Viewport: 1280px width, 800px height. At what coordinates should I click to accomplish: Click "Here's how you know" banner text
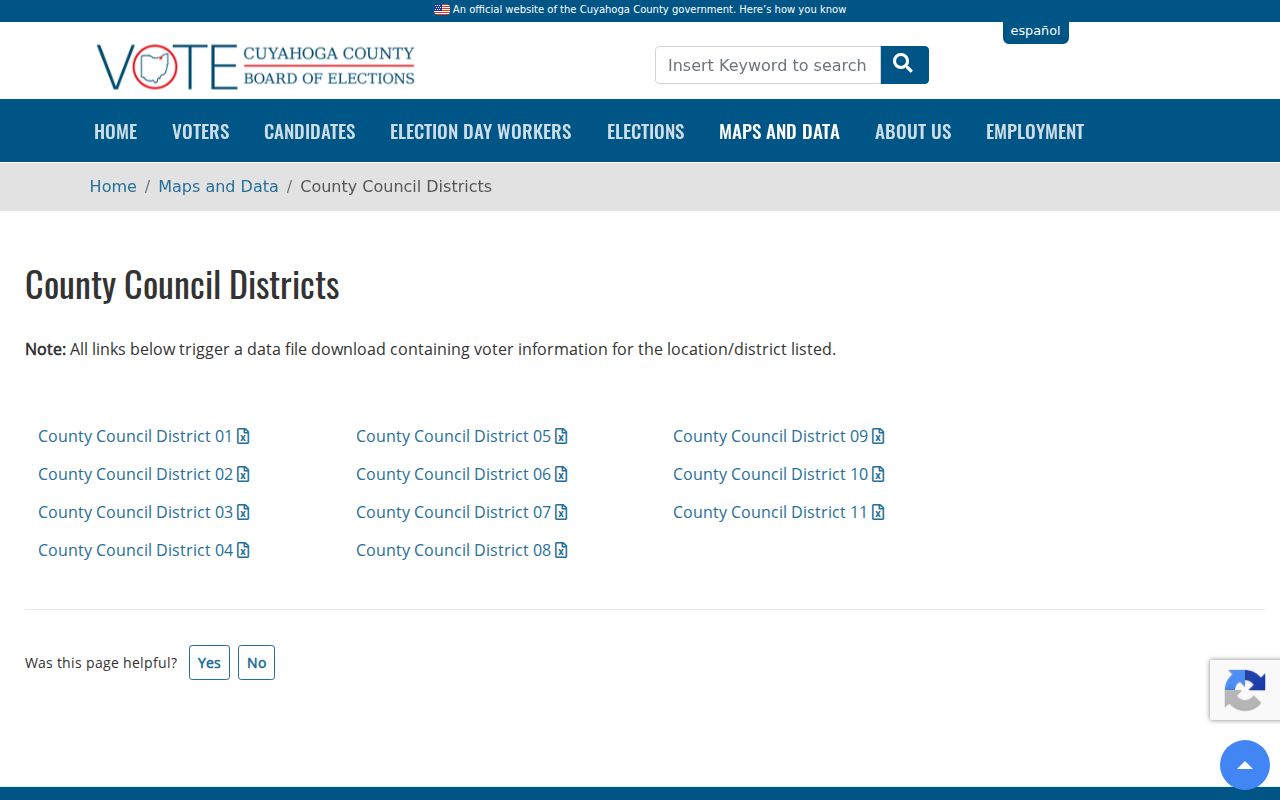(792, 9)
